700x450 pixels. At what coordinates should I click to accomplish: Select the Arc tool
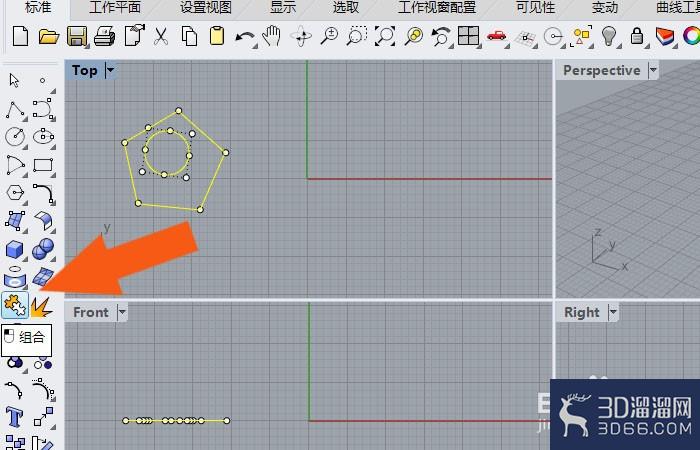(15, 166)
